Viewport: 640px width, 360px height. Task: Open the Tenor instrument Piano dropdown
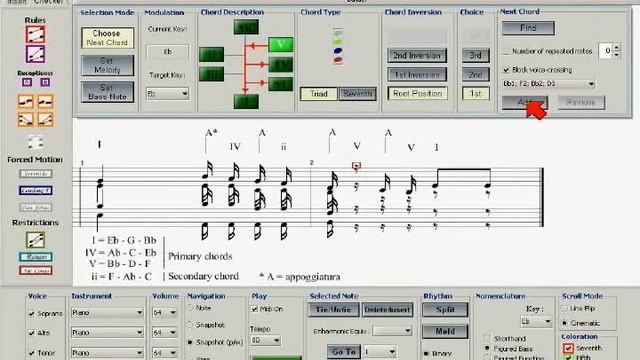point(107,352)
